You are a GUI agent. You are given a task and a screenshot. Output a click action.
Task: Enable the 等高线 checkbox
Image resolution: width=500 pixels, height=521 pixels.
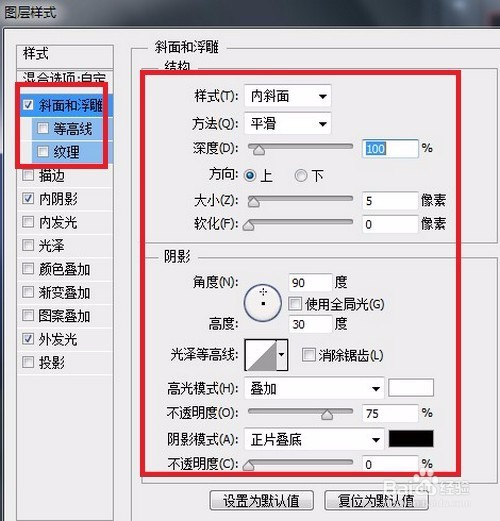coord(43,128)
